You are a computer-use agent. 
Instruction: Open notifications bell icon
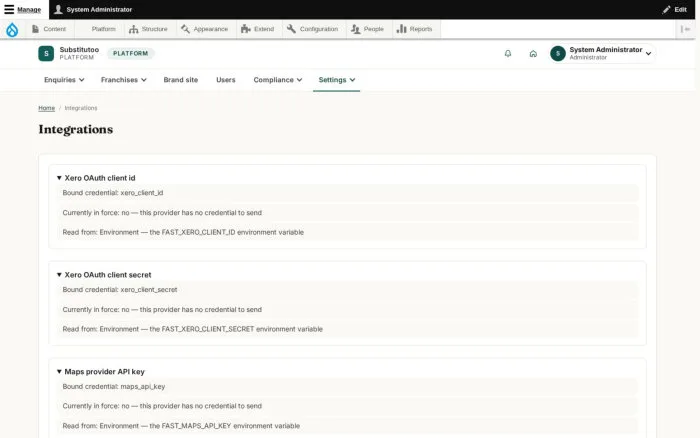[x=508, y=54]
